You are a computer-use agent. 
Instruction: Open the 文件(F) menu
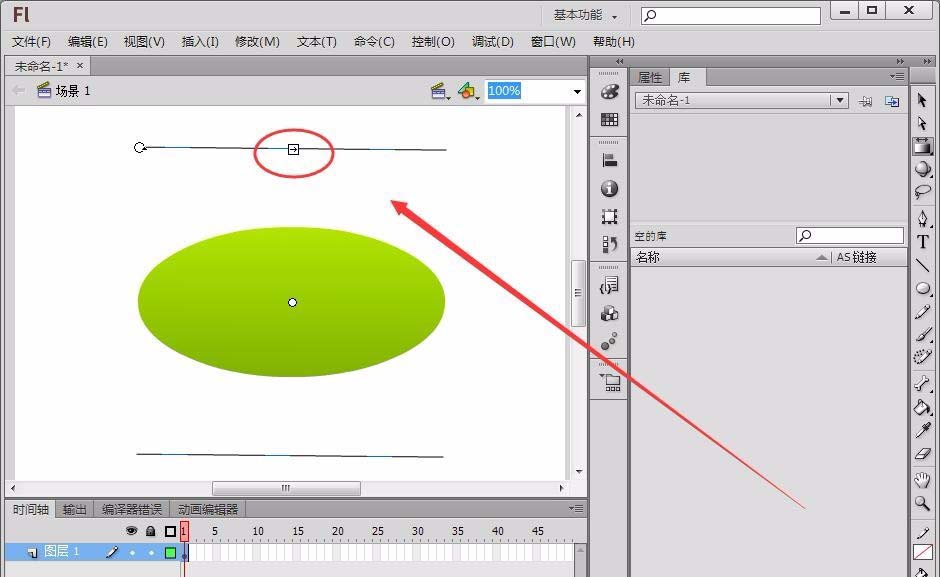31,41
